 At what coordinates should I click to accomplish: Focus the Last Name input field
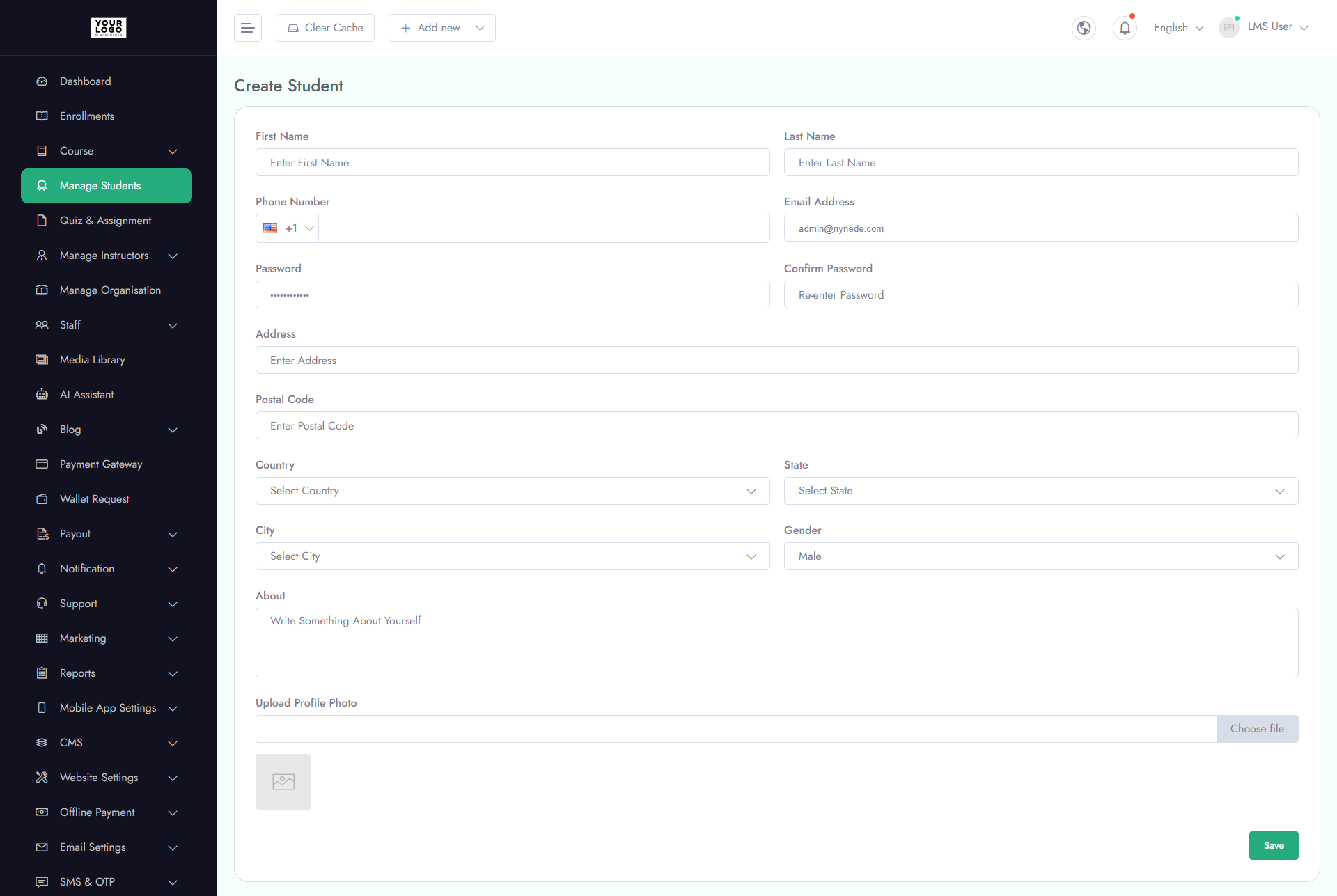click(x=1041, y=162)
